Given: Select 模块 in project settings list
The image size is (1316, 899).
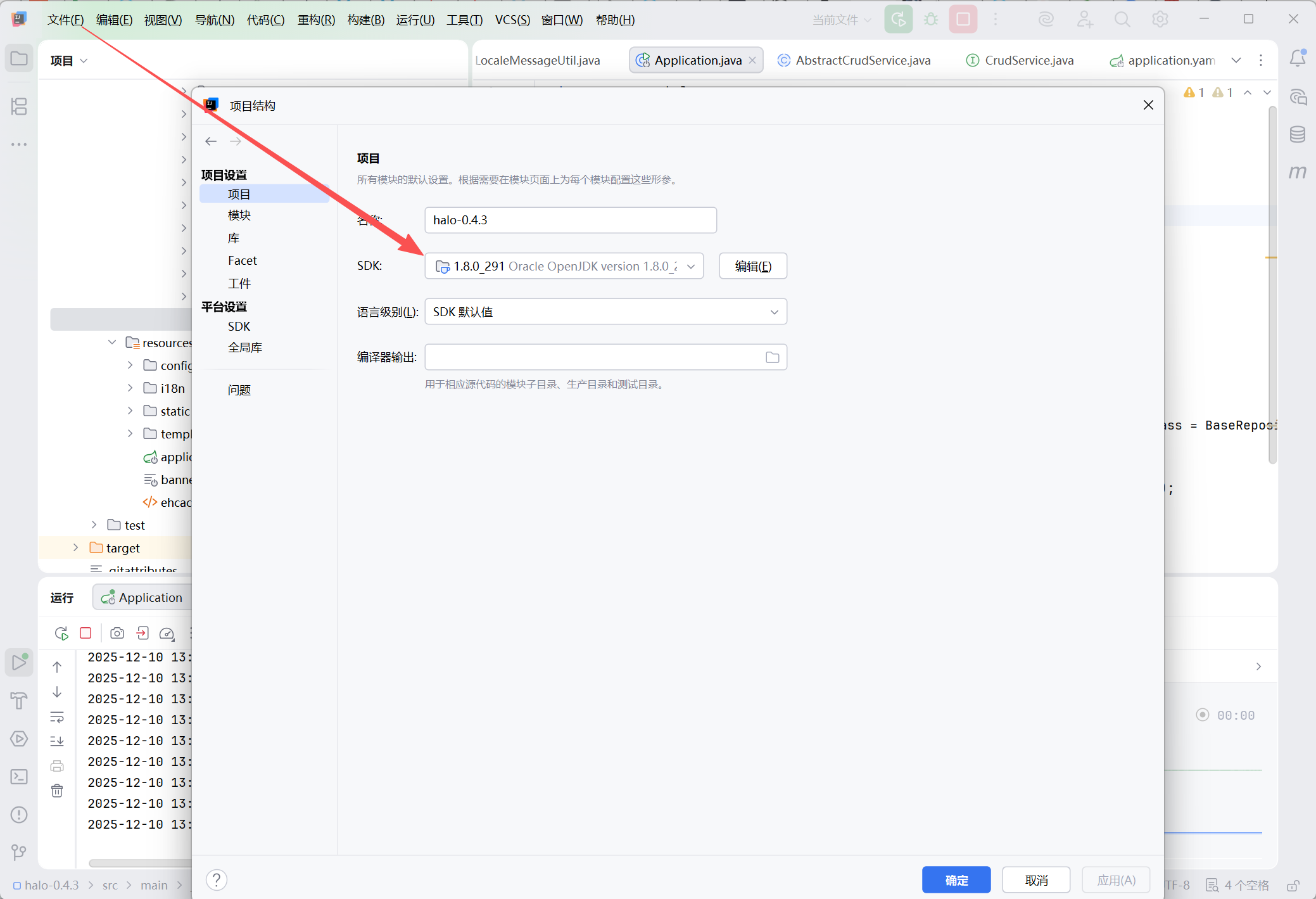Looking at the screenshot, I should (239, 215).
